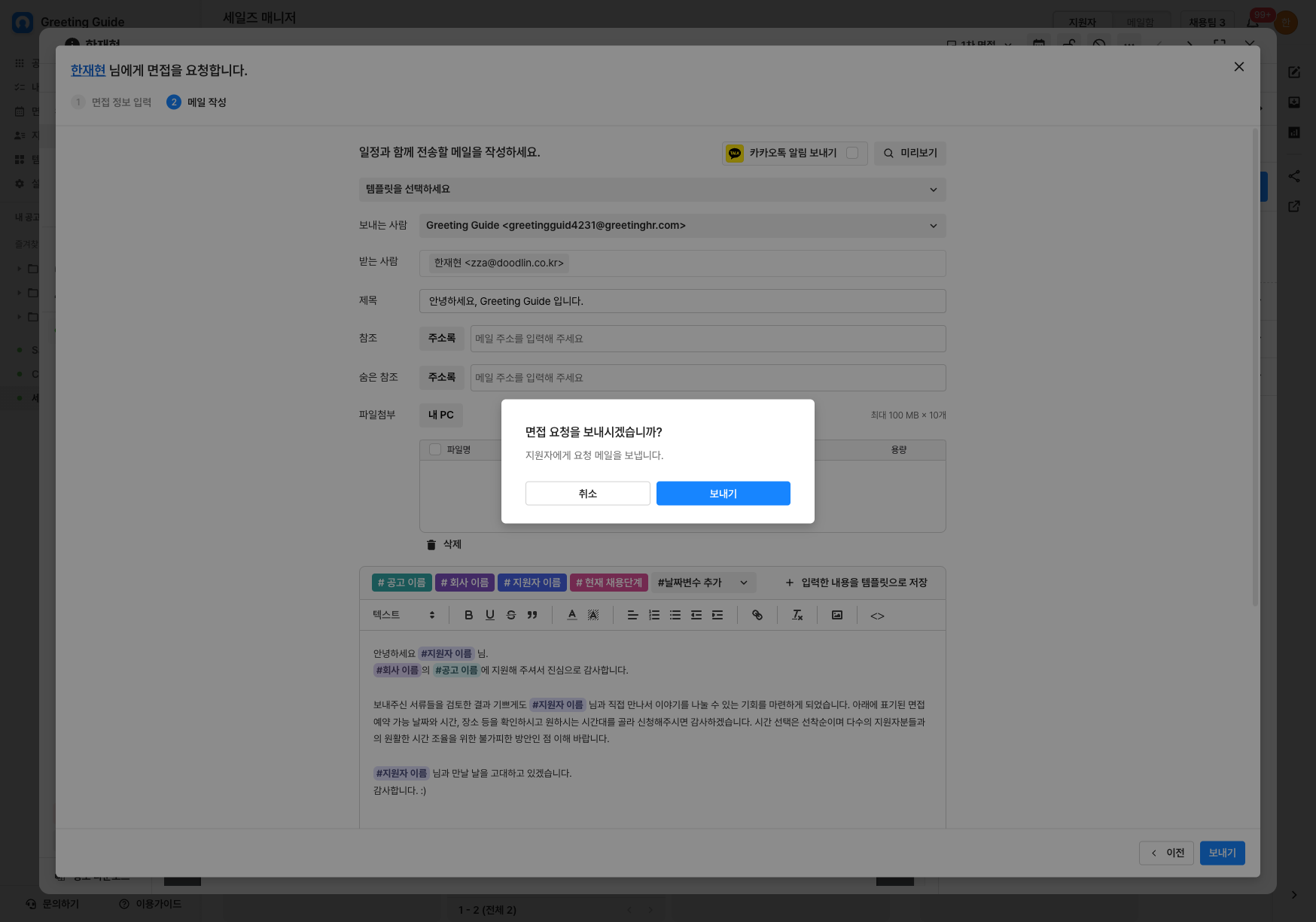The width and height of the screenshot is (1316, 922).
Task: Open 이용가이드 in the bottom sidebar
Action: (150, 904)
